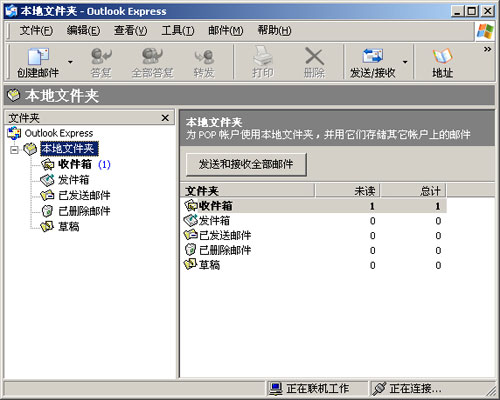The height and width of the screenshot is (400, 500).
Task: Click the 全部答复 (Reply All) icon
Action: 152,56
